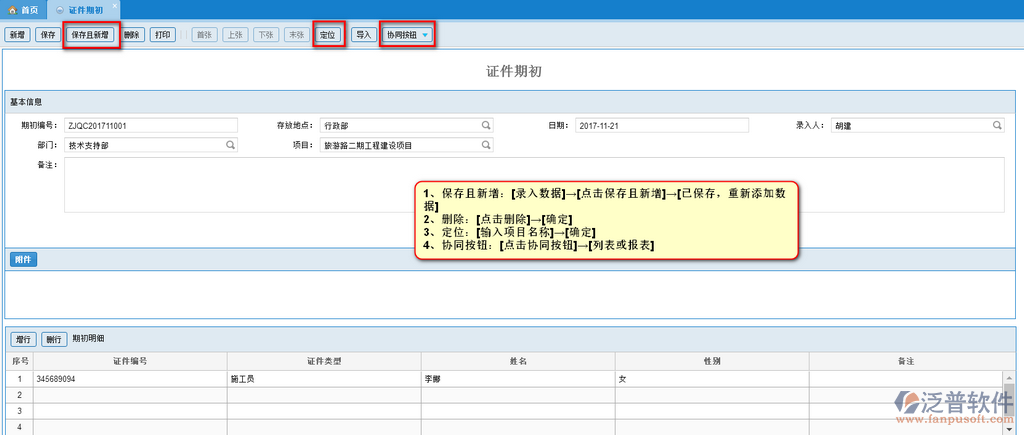Viewport: 1024px width, 435px height.
Task: Click the magnifier icon in 录入人 field
Action: pyautogui.click(x=997, y=126)
